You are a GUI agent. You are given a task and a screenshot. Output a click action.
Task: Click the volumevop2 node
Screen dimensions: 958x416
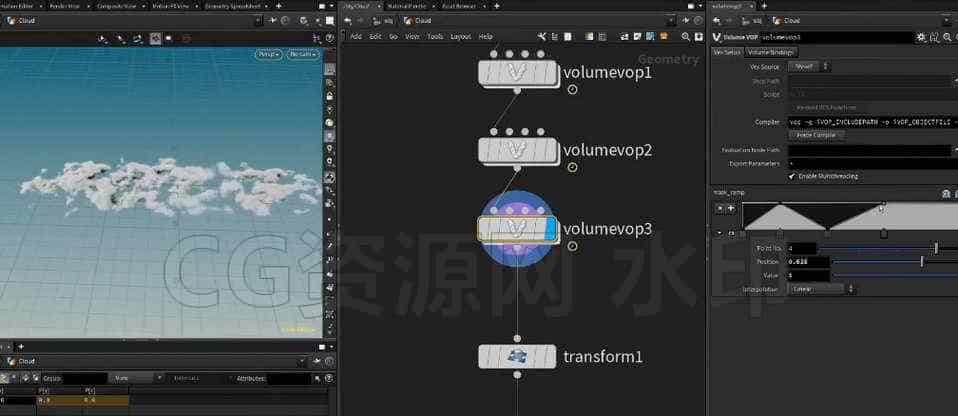coord(517,150)
